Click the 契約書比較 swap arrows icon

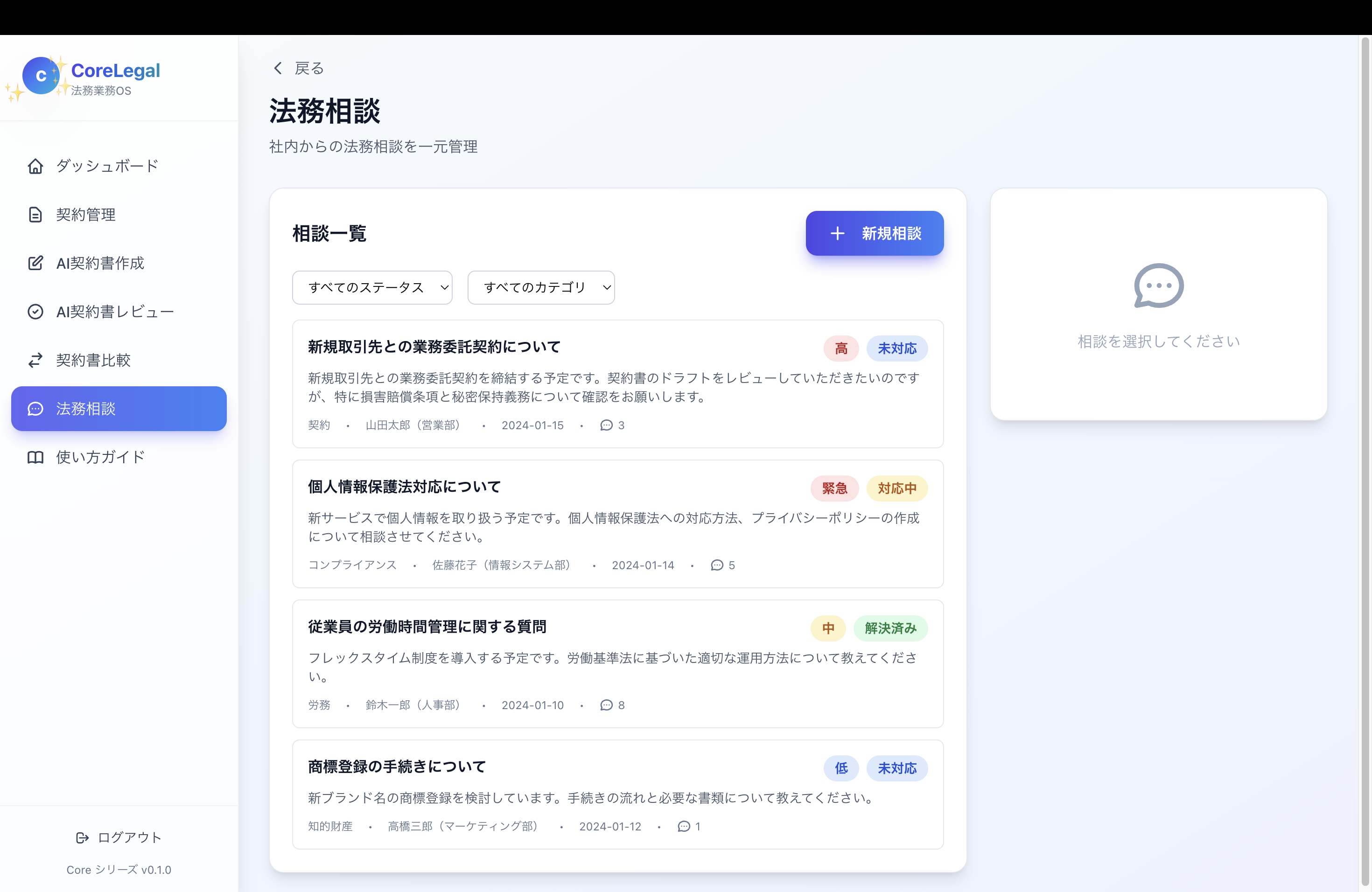35,360
